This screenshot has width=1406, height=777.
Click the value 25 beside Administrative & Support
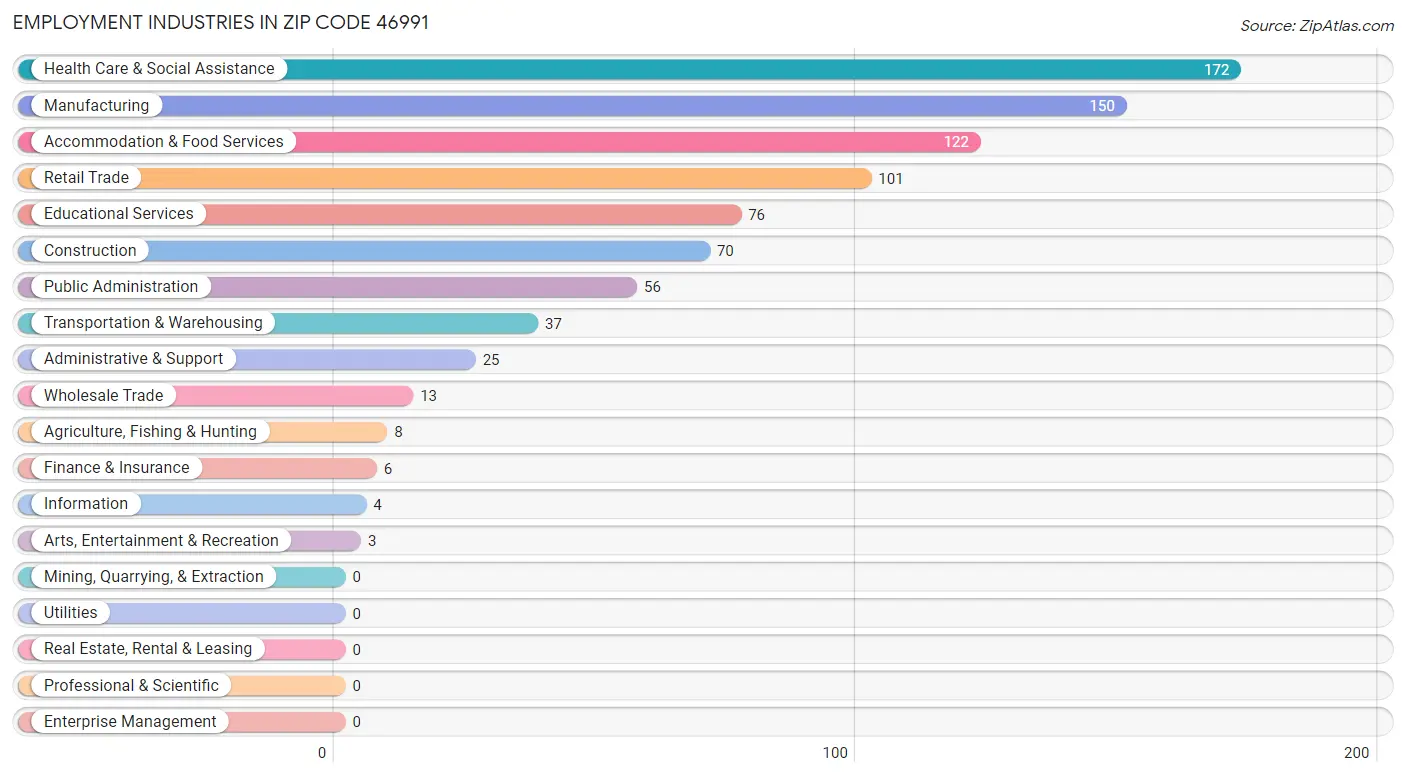(x=491, y=359)
